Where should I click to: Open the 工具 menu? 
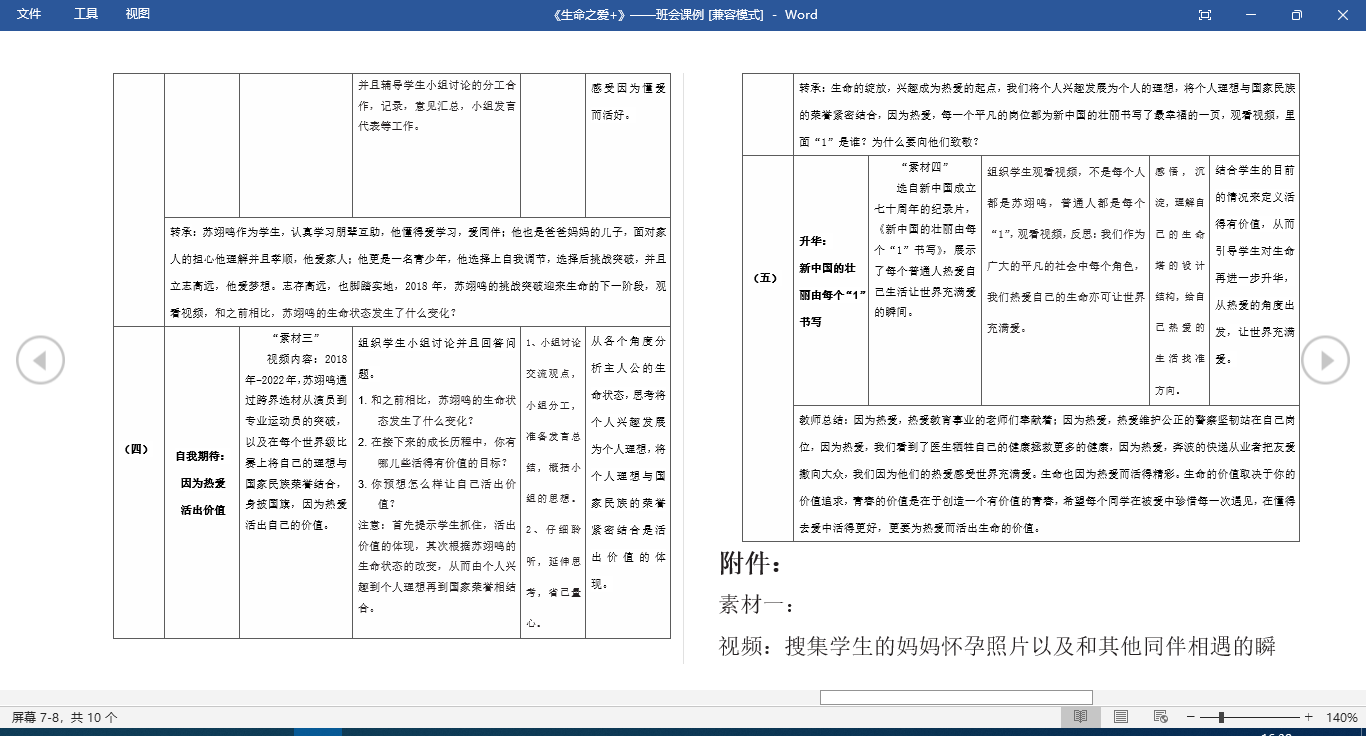pos(85,15)
